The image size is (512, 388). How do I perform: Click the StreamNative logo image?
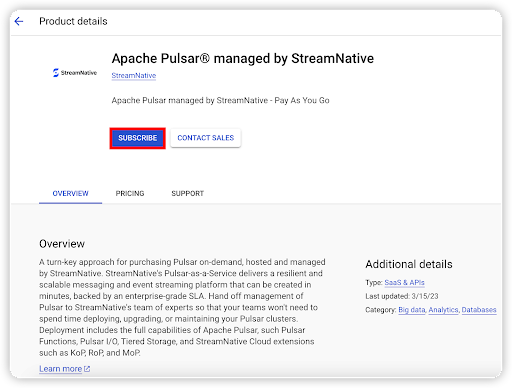(75, 73)
